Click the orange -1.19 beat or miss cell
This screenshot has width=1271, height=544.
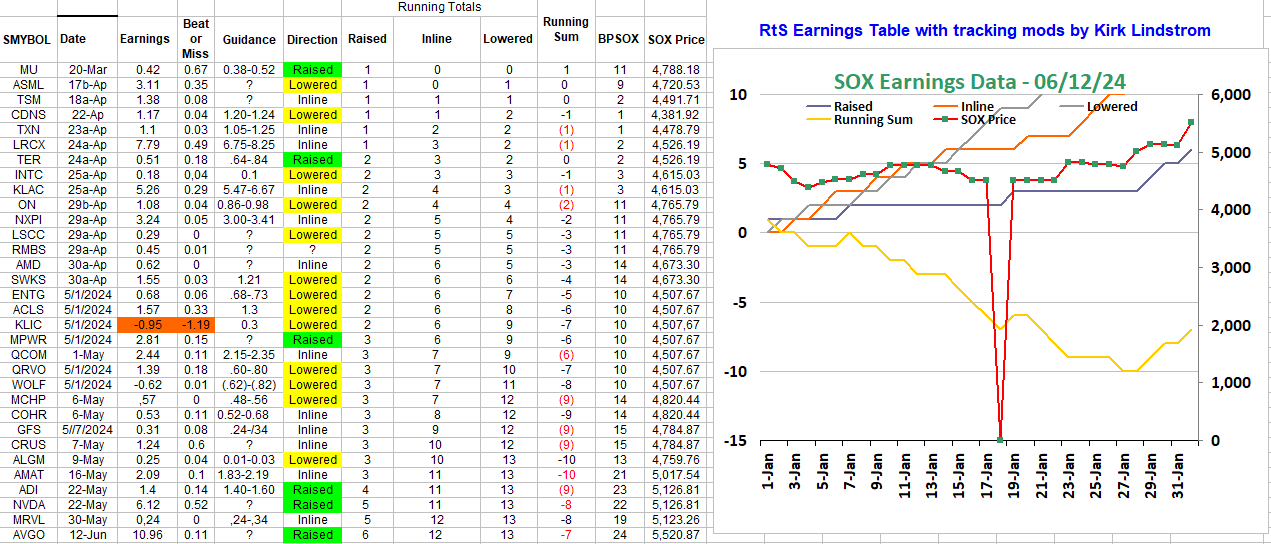coord(195,325)
